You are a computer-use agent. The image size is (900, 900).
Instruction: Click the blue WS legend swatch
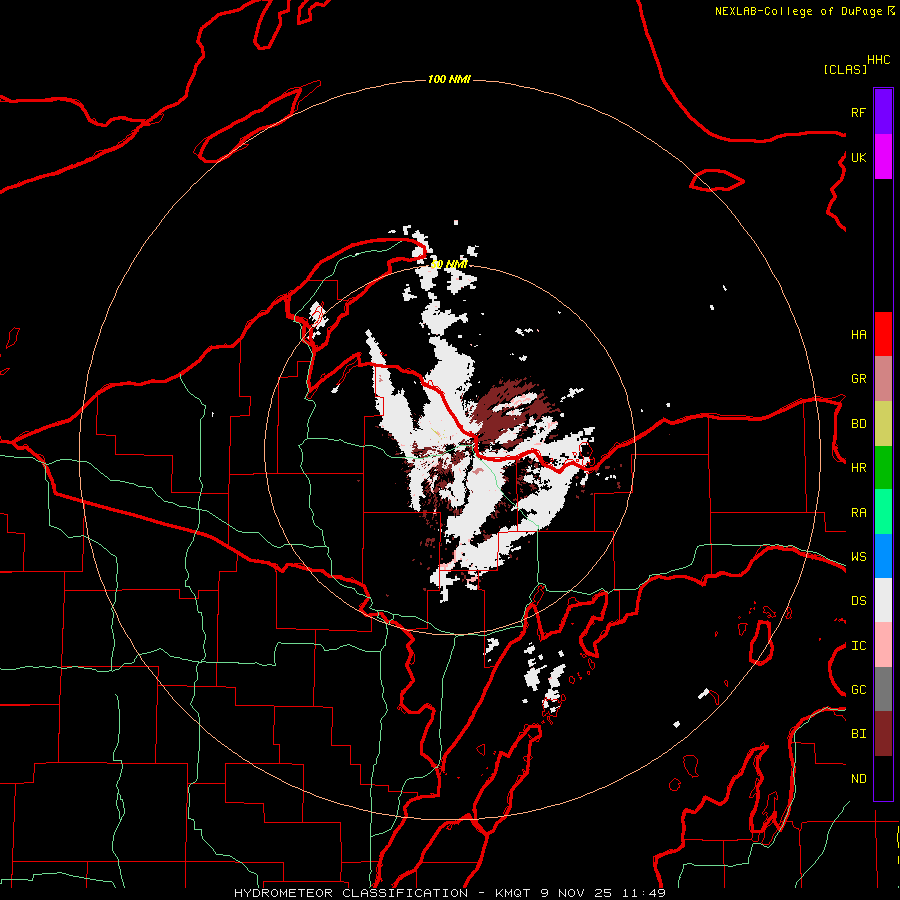[883, 556]
